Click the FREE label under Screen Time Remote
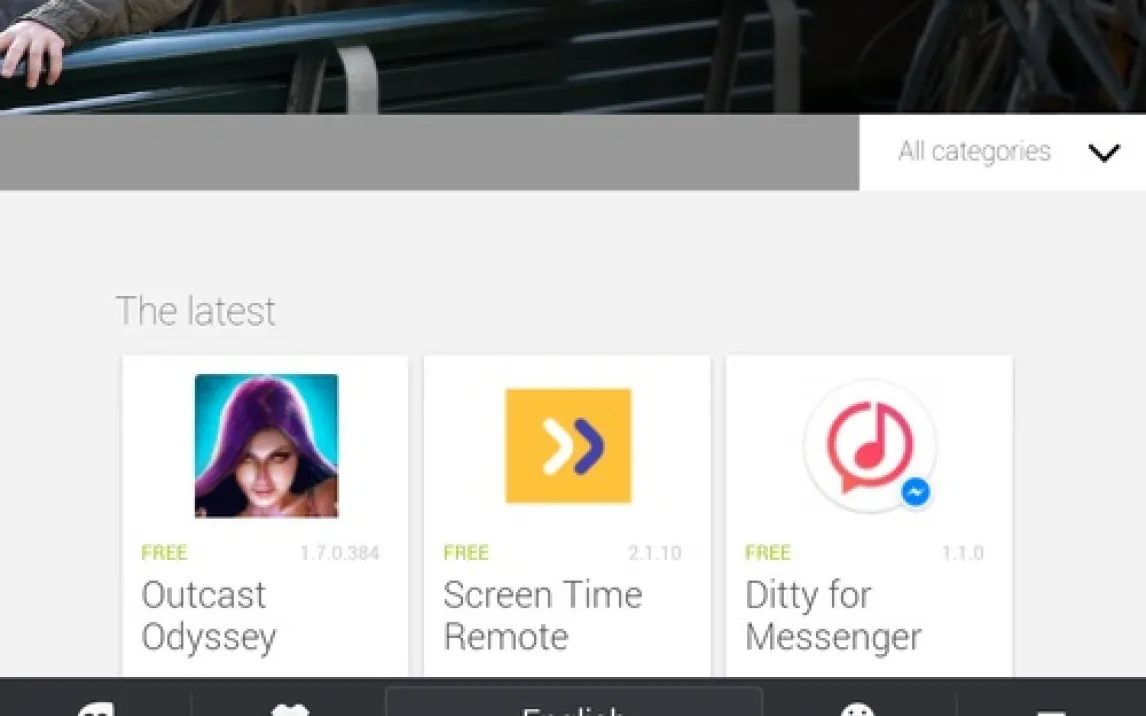 466,553
